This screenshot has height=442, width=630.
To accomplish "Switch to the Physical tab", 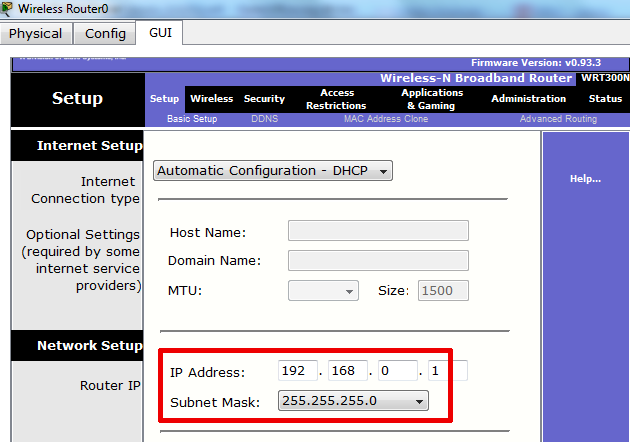I will coord(36,33).
